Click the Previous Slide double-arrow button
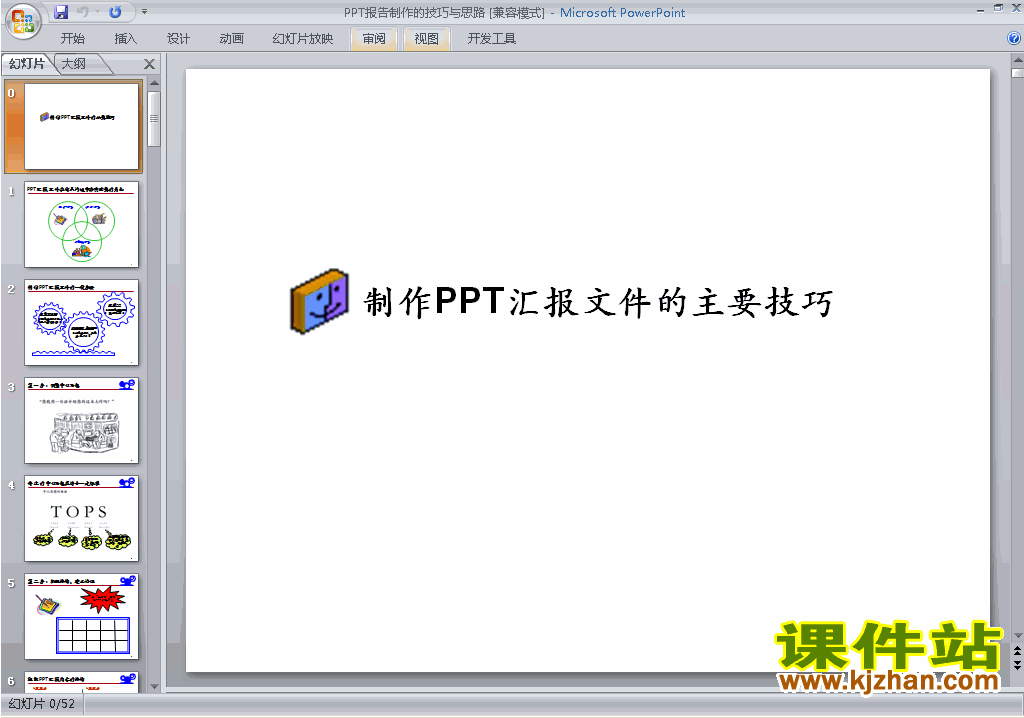1024x718 pixels. [1017, 651]
